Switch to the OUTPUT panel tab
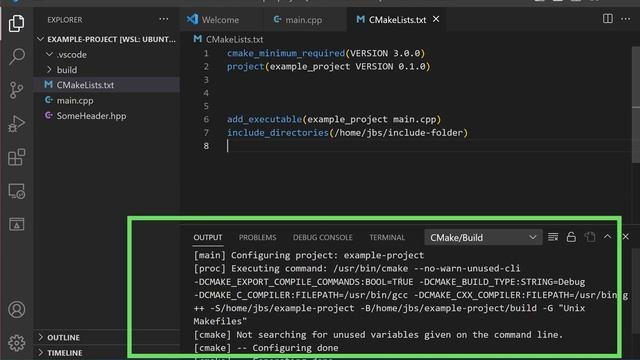The width and height of the screenshot is (640, 360). coord(208,238)
